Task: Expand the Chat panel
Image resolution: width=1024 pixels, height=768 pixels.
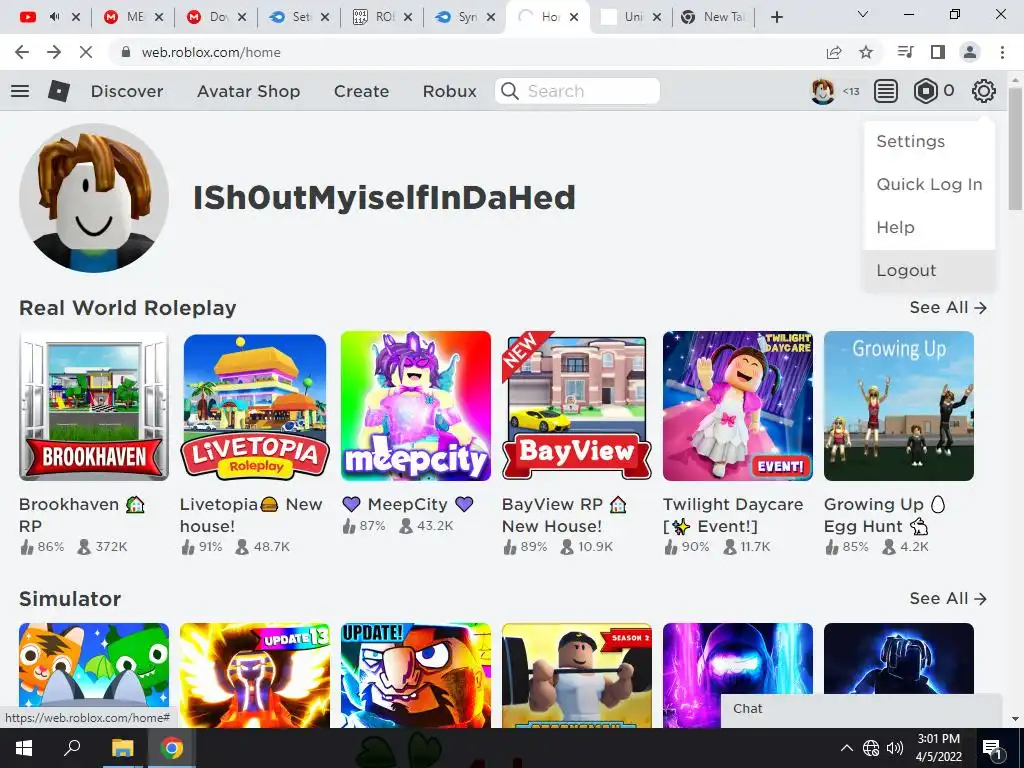Action: 861,709
